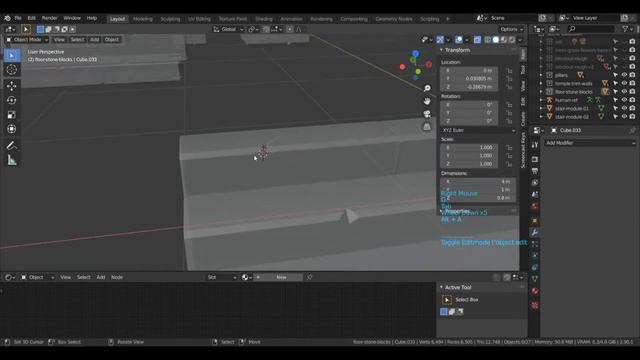The width and height of the screenshot is (640, 360).
Task: Switch perspective/orthographic grid icon
Action: (427, 127)
